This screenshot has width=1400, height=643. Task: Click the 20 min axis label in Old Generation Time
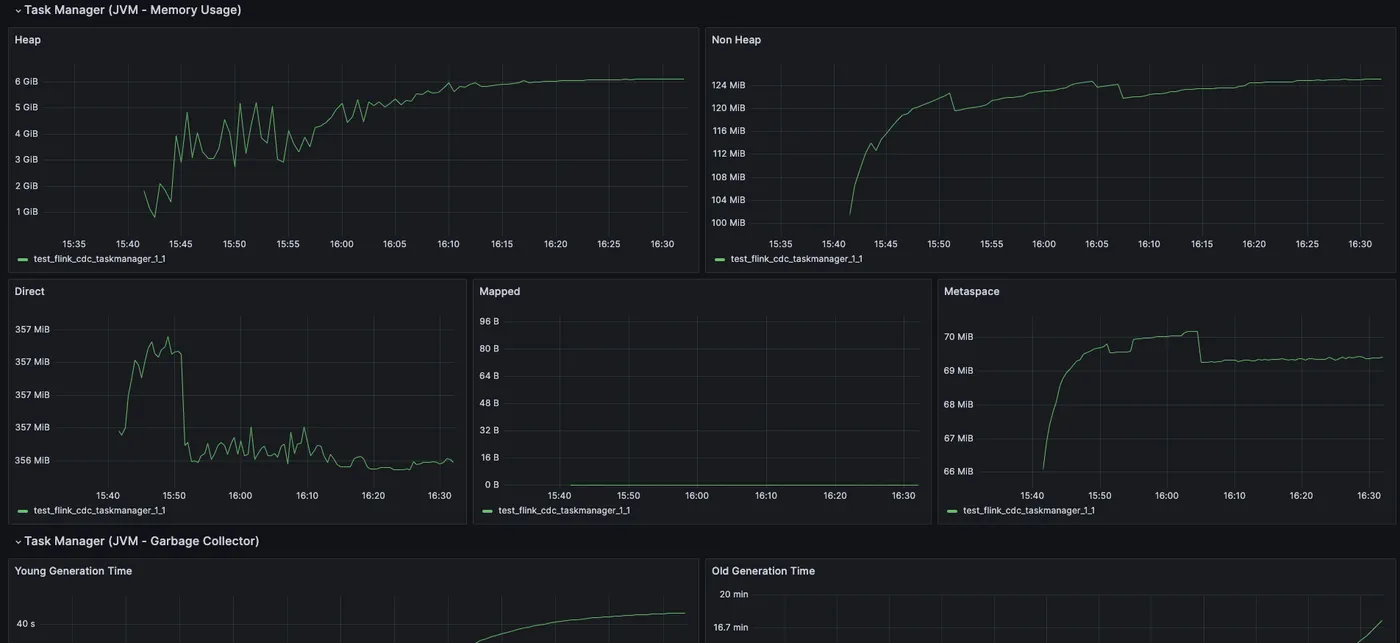pos(734,594)
